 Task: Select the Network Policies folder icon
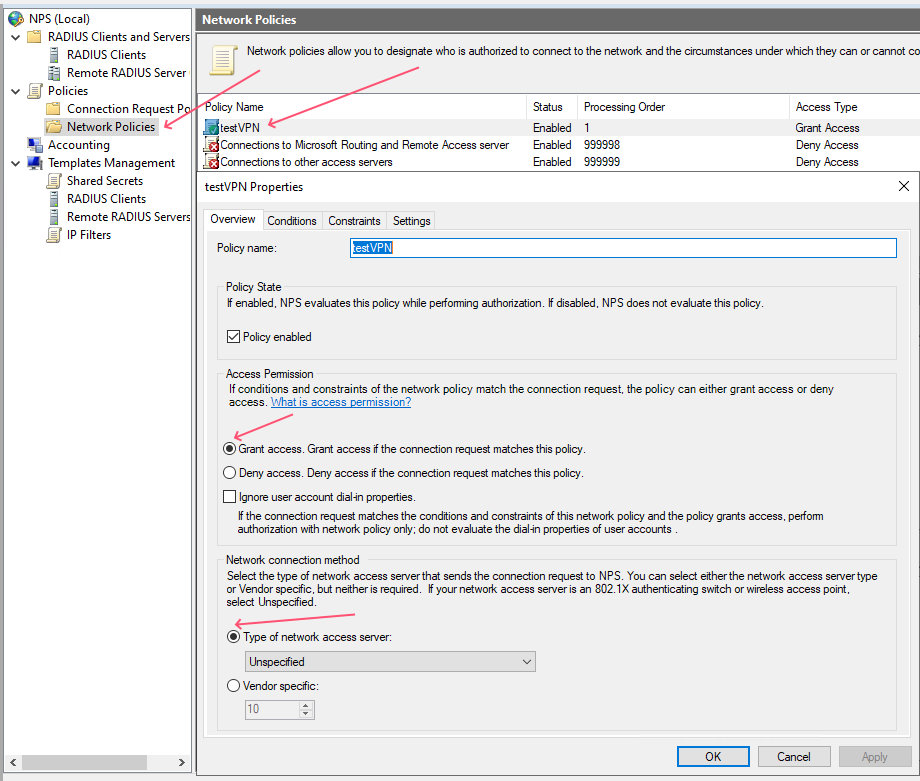[54, 127]
